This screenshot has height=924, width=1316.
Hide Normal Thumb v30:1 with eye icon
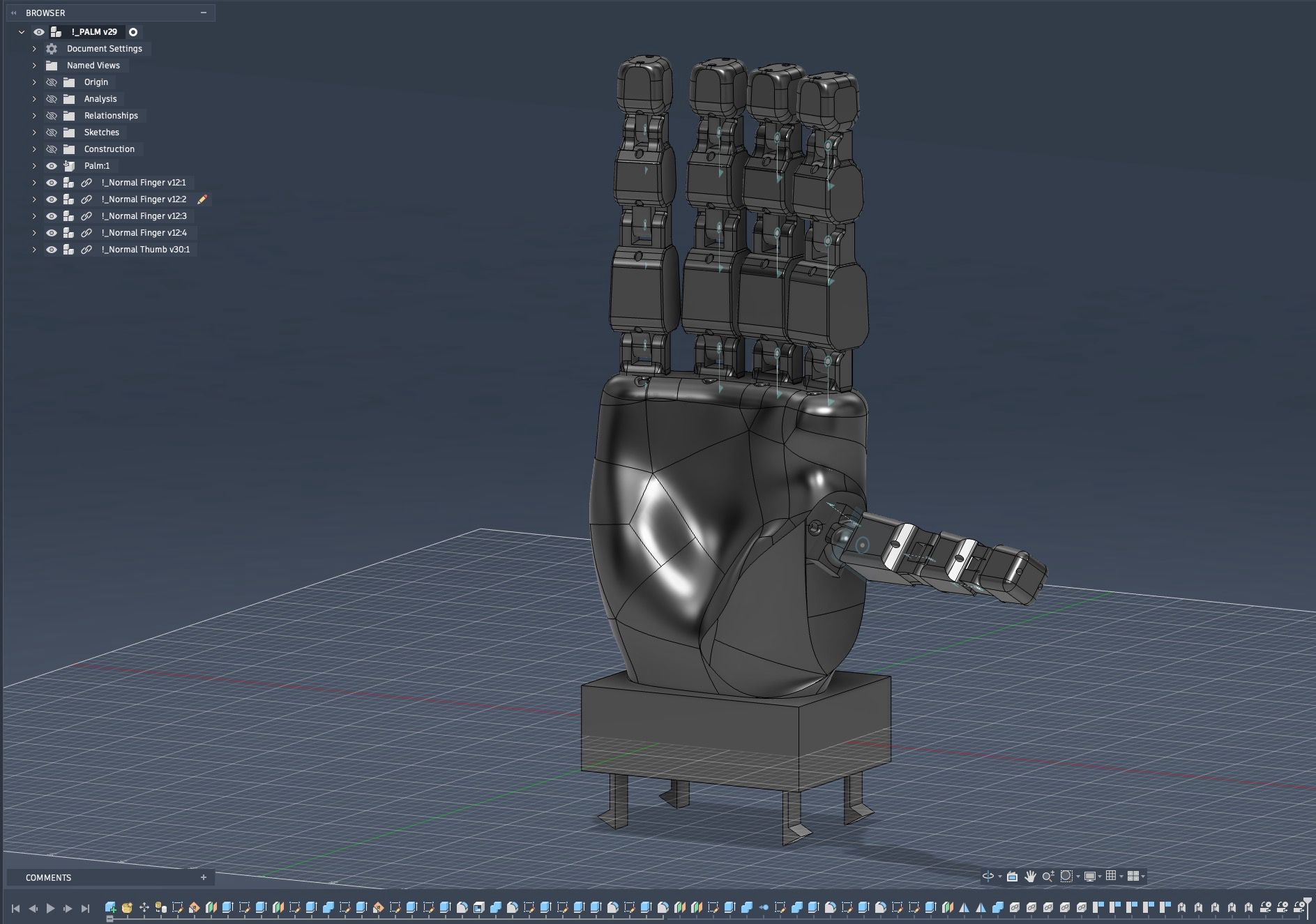coord(52,250)
